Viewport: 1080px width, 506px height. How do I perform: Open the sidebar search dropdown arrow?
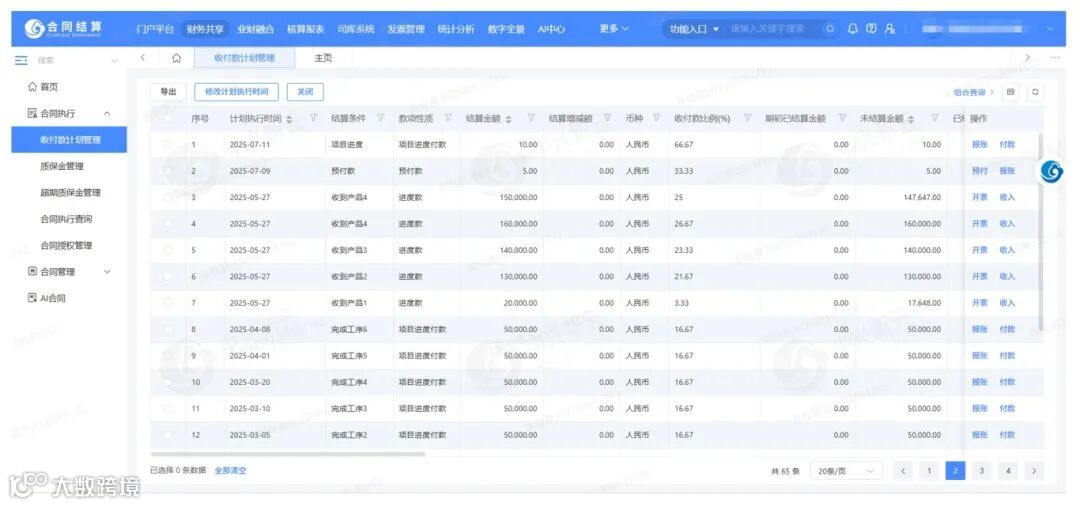click(114, 61)
